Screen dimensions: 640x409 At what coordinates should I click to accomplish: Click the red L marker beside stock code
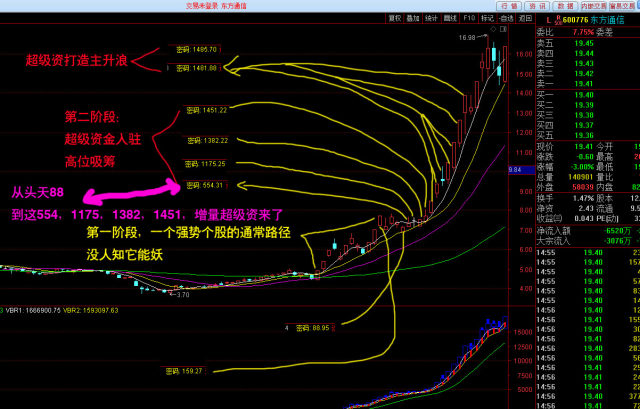(x=548, y=20)
